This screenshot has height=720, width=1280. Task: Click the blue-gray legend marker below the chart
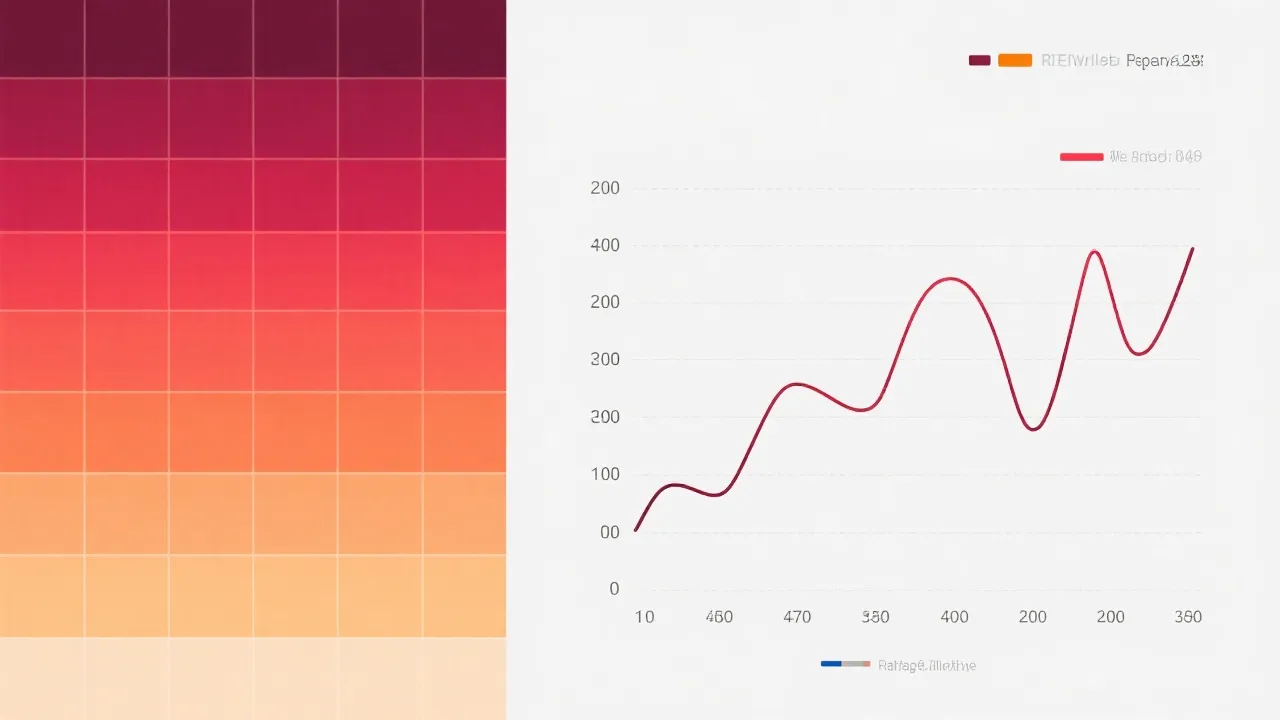845,664
